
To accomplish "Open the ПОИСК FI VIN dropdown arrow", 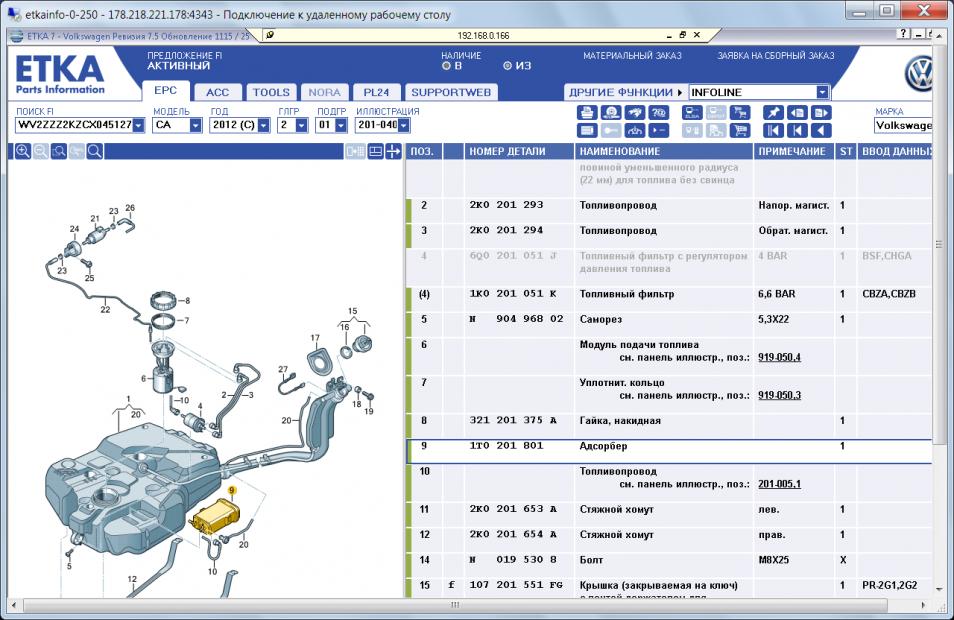I will pos(139,125).
